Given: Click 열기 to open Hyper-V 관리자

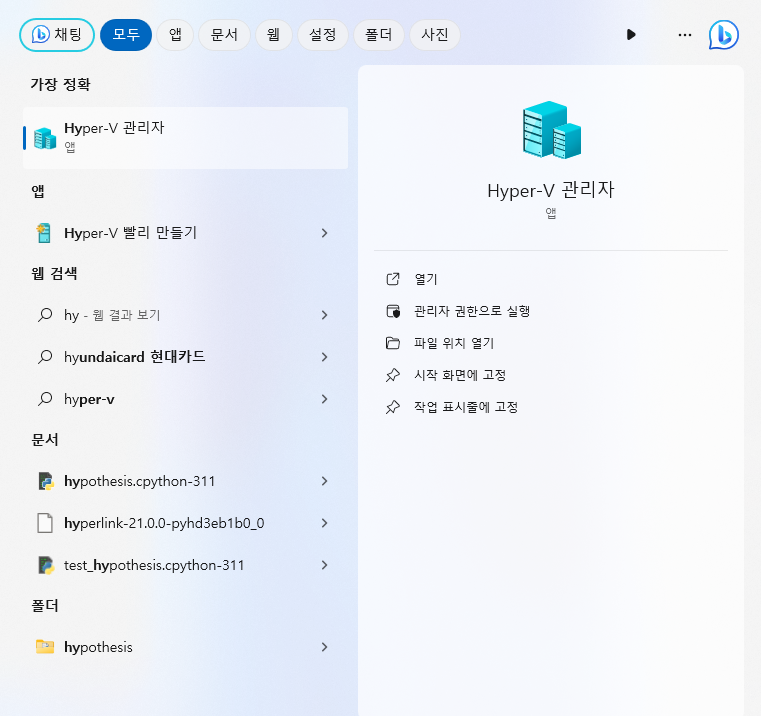Looking at the screenshot, I should pyautogui.click(x=426, y=279).
